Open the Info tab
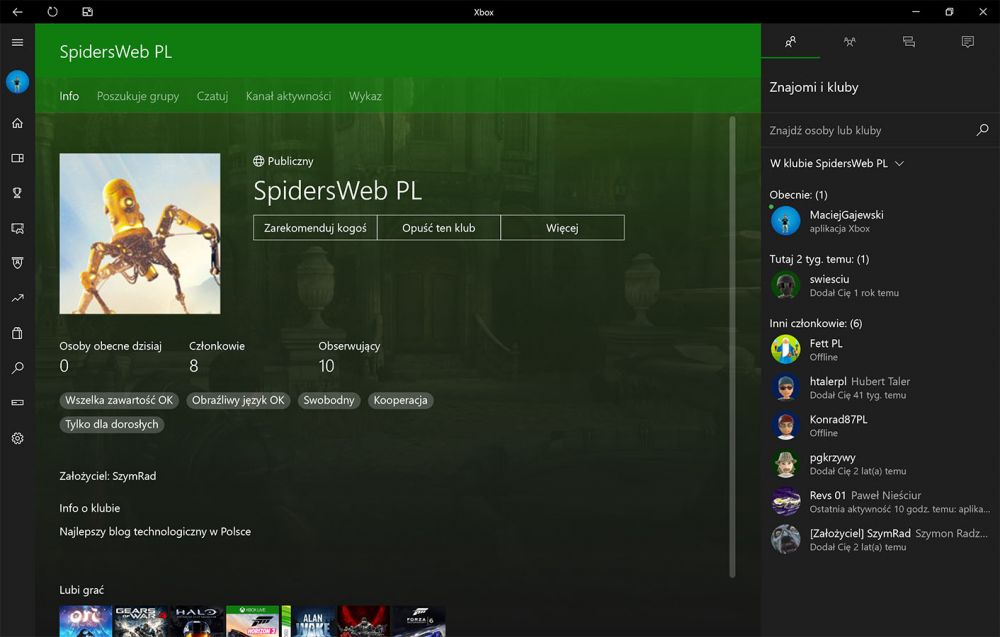1000x637 pixels. click(69, 96)
